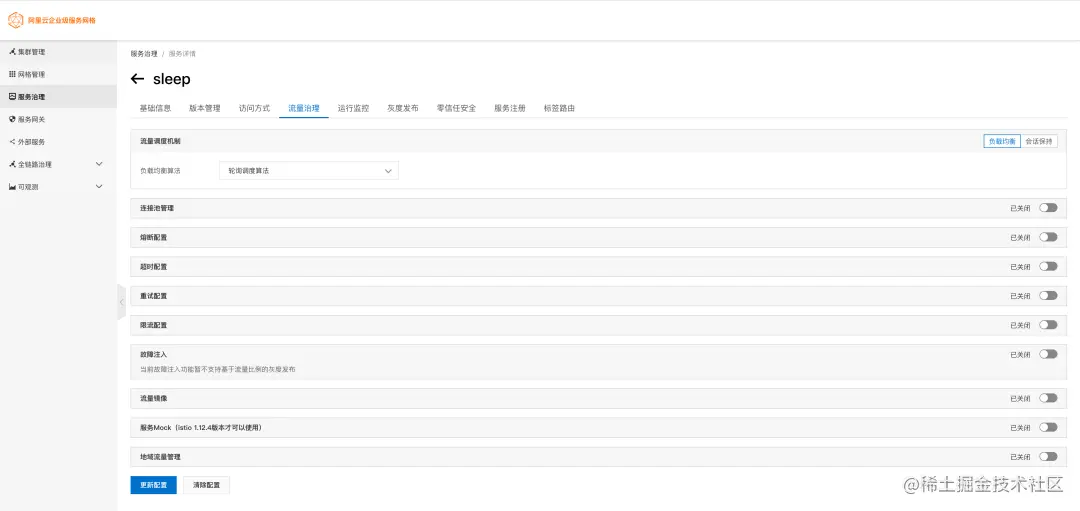Enable the 连接池管理 switch

click(x=1048, y=207)
